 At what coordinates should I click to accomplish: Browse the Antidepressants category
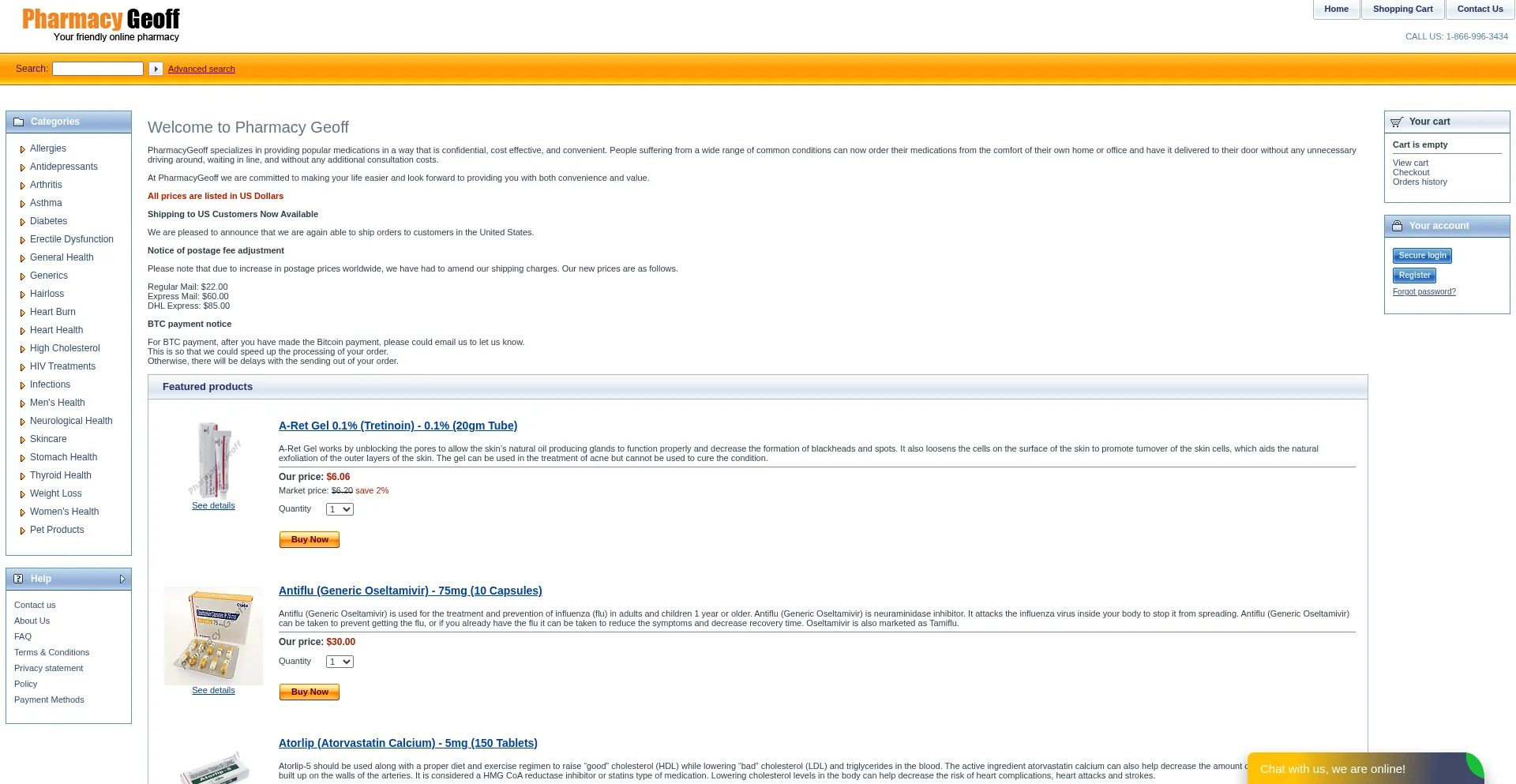pos(64,167)
